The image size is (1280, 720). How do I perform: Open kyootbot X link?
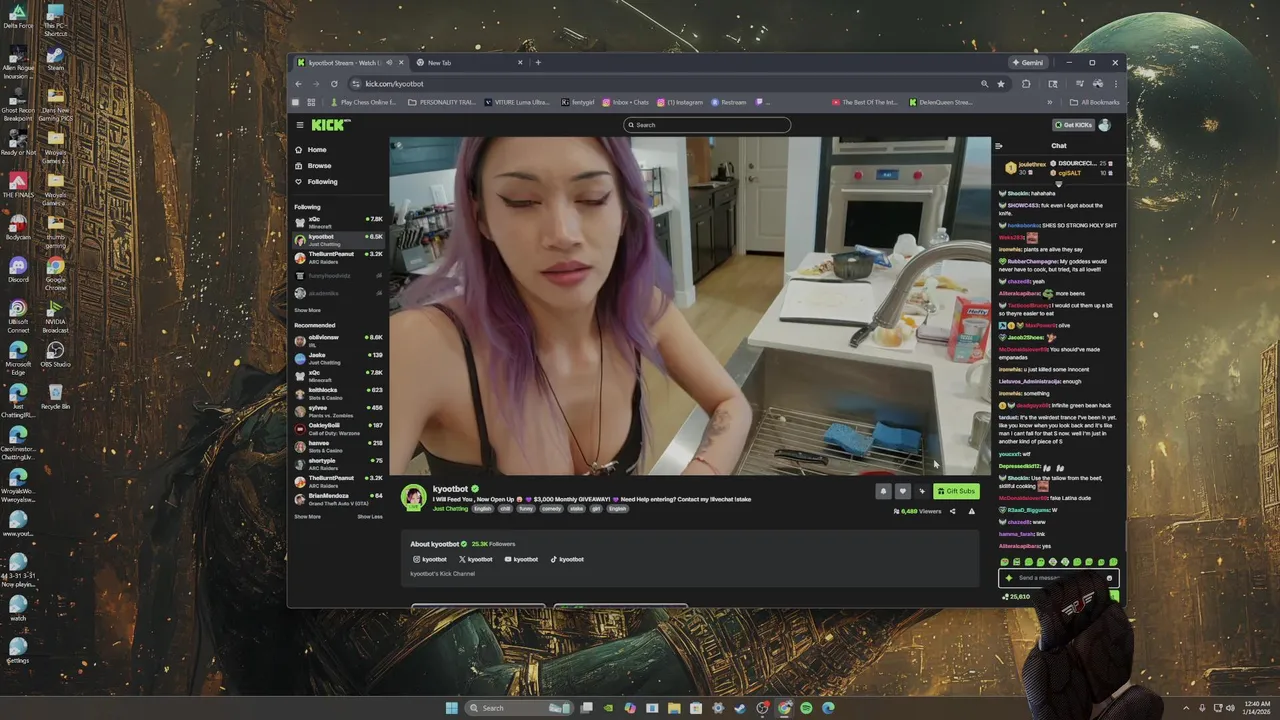point(476,560)
